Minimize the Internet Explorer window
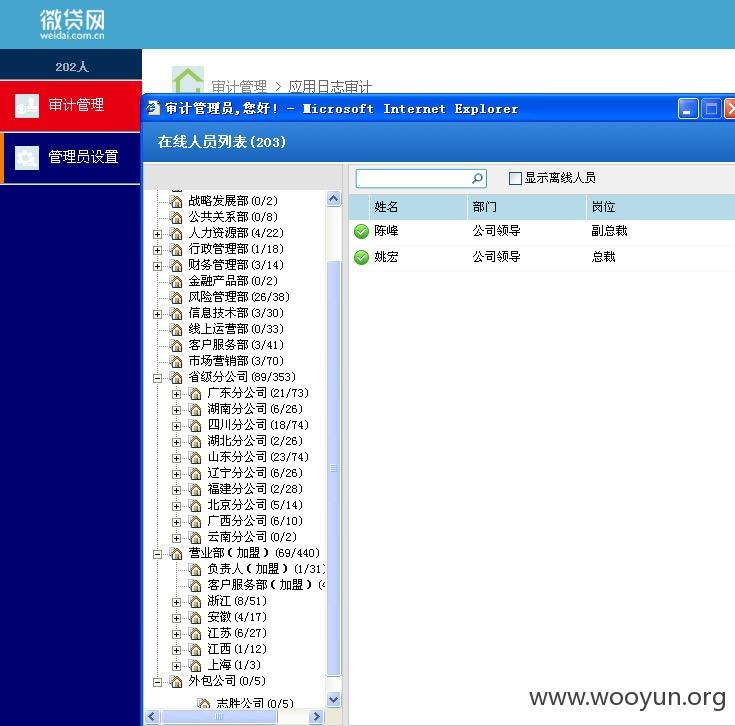 [688, 109]
